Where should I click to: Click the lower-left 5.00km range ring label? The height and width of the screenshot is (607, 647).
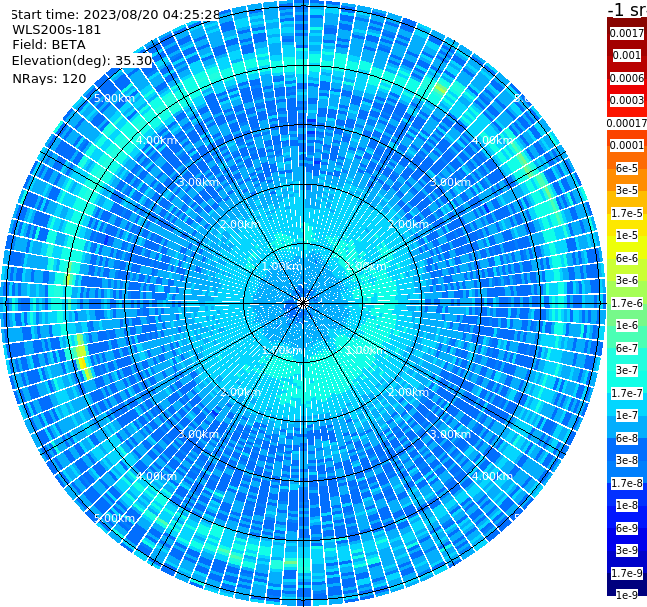point(114,518)
